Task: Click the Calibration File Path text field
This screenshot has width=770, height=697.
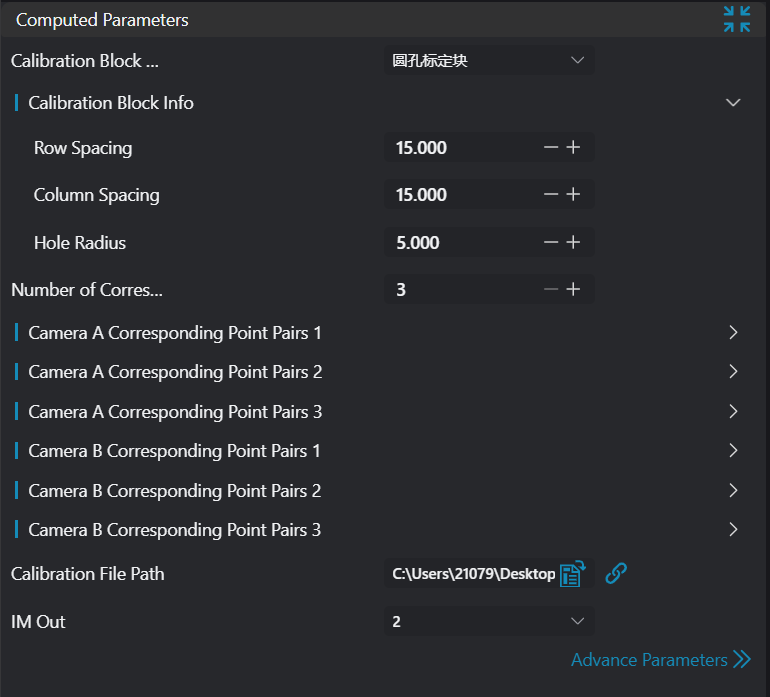Action: (x=472, y=574)
